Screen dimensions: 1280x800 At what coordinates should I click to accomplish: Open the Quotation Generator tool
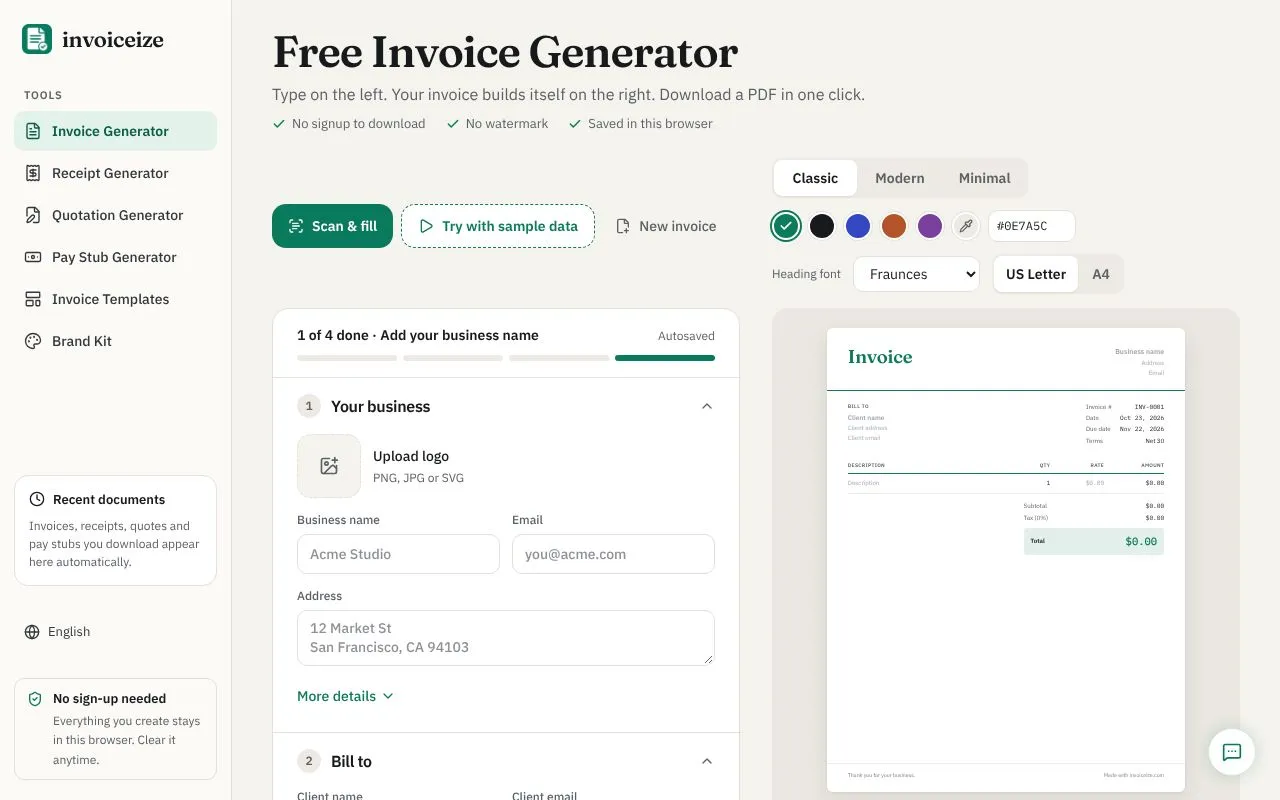(115, 215)
